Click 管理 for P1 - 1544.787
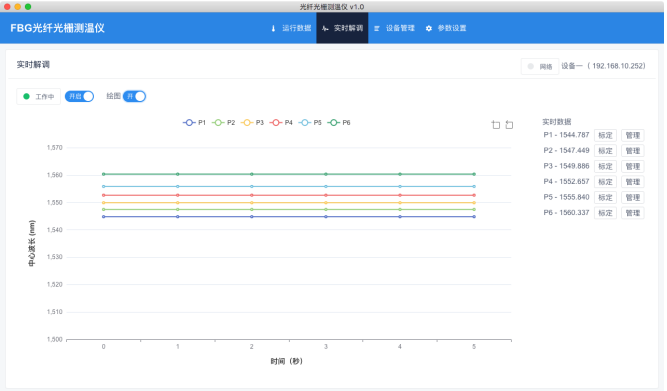Image resolution: width=667 pixels, height=391 pixels. (x=633, y=135)
